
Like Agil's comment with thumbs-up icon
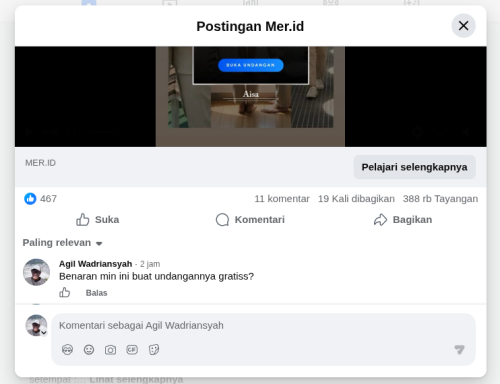65,293
